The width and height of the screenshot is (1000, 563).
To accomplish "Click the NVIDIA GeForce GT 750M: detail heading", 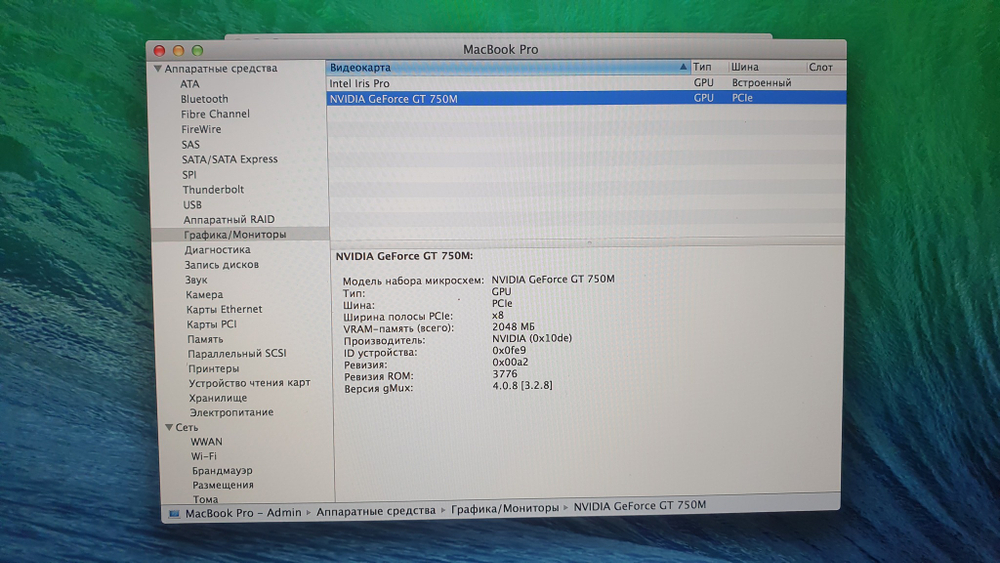I will 404,256.
